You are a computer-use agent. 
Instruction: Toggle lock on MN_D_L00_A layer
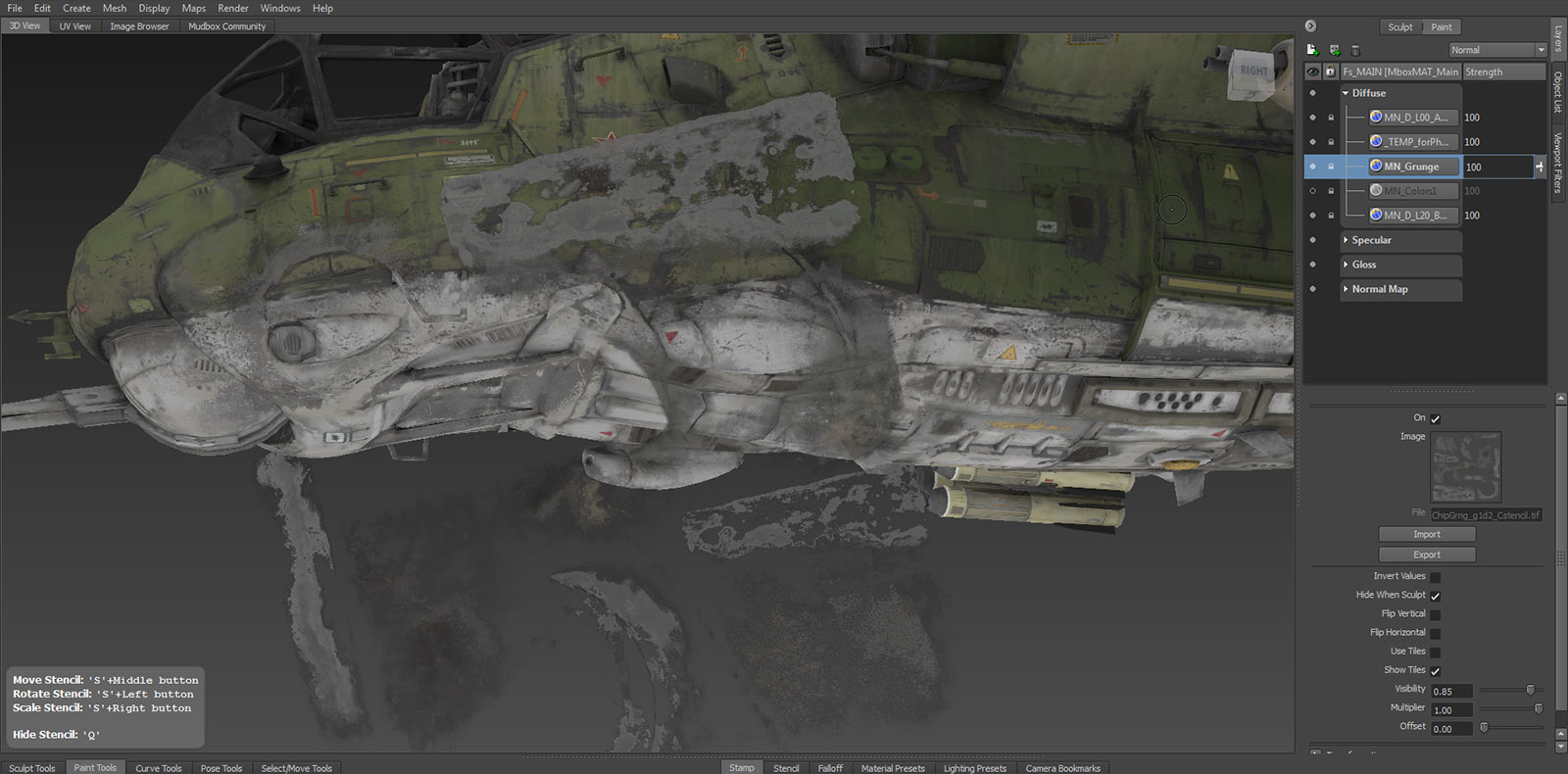pyautogui.click(x=1331, y=118)
